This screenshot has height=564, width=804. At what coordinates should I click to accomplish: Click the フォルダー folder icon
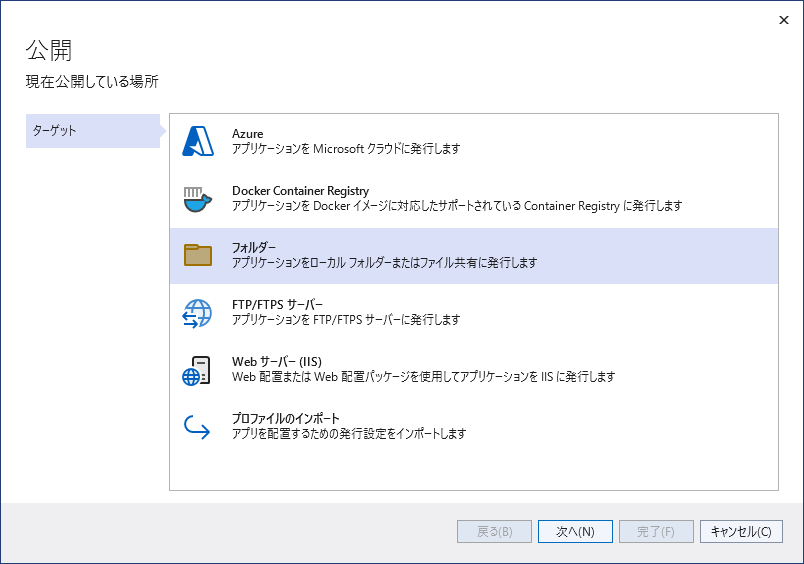(198, 255)
